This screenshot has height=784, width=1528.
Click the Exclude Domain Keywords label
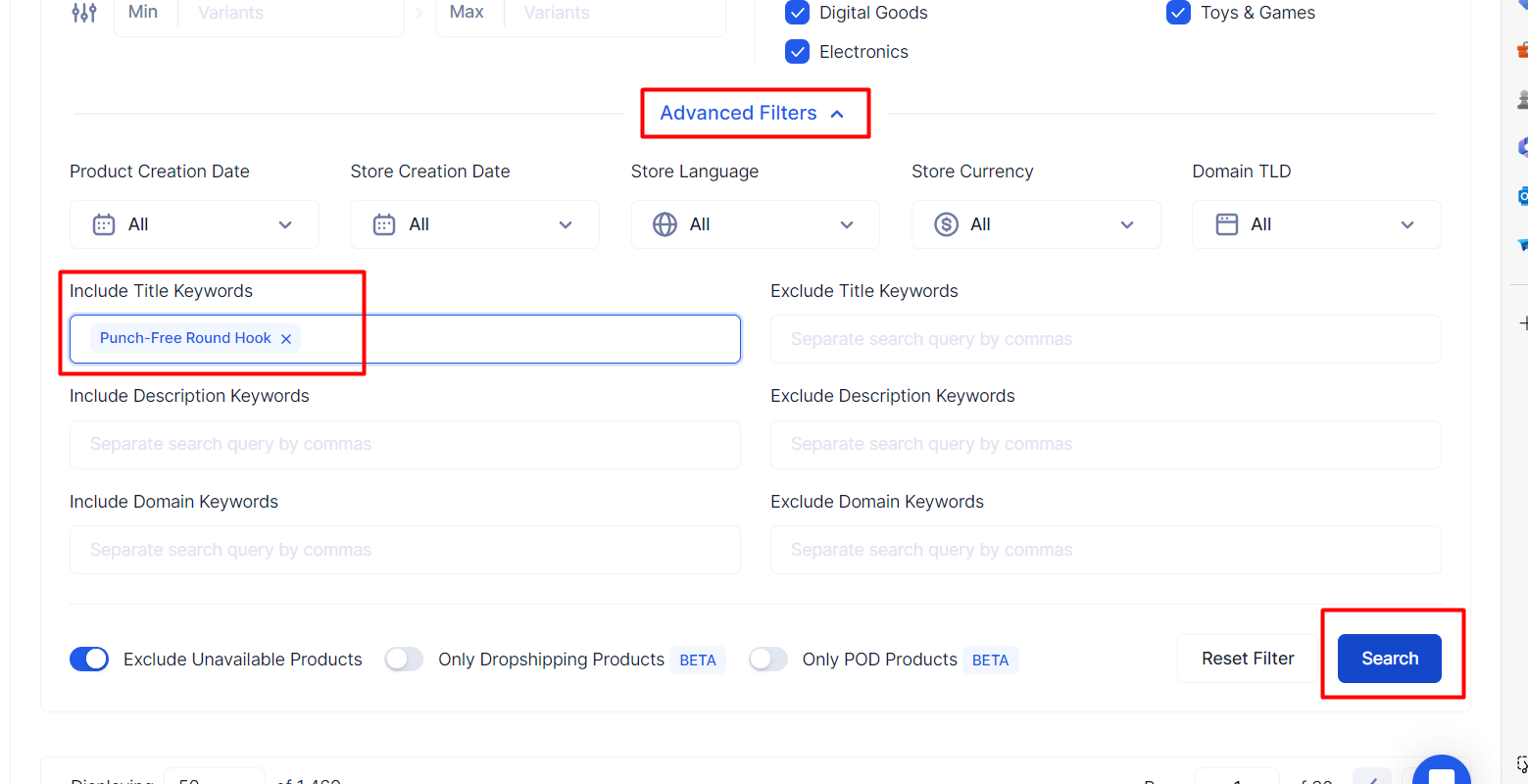tap(877, 502)
